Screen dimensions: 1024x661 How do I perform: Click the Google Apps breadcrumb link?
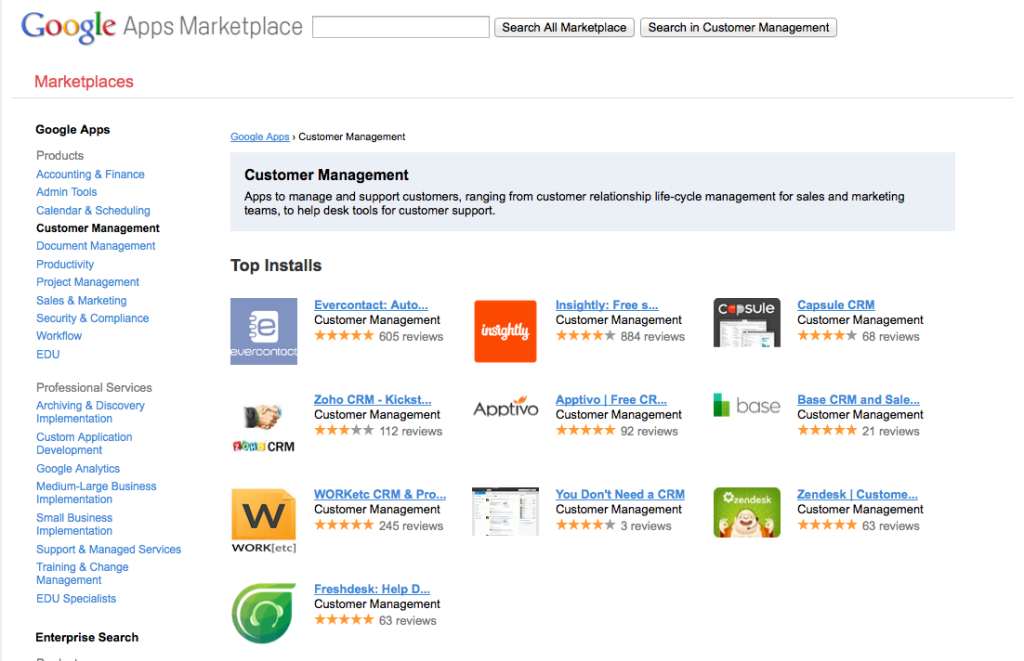click(x=260, y=137)
